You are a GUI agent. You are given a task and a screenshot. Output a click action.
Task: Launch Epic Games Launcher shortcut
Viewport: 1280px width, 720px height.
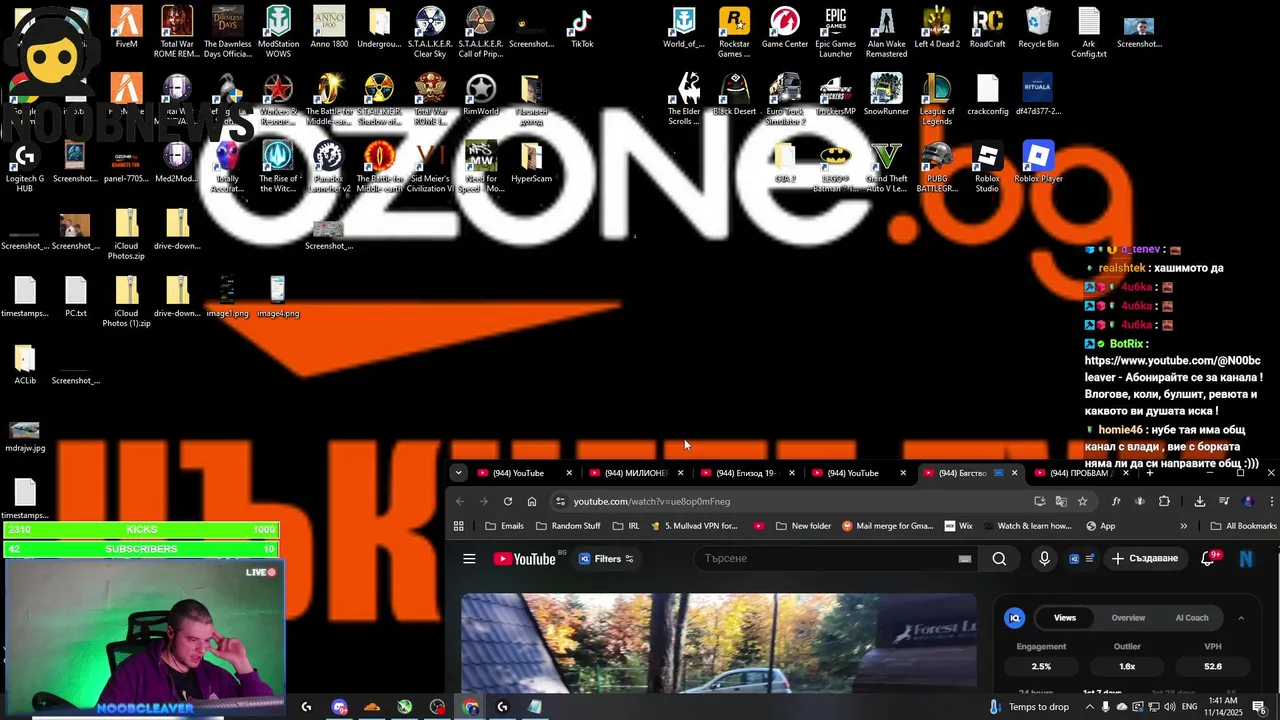click(x=835, y=32)
